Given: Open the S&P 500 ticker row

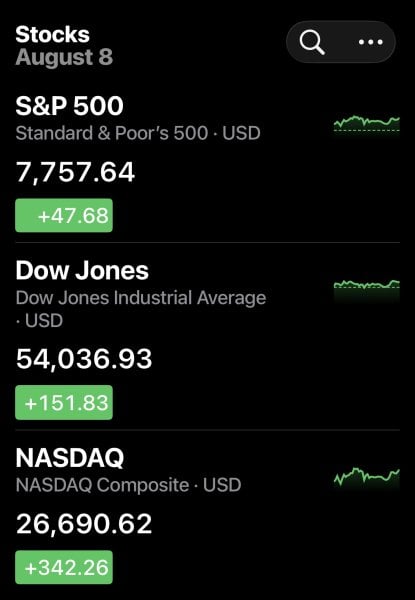Looking at the screenshot, I should [x=207, y=165].
